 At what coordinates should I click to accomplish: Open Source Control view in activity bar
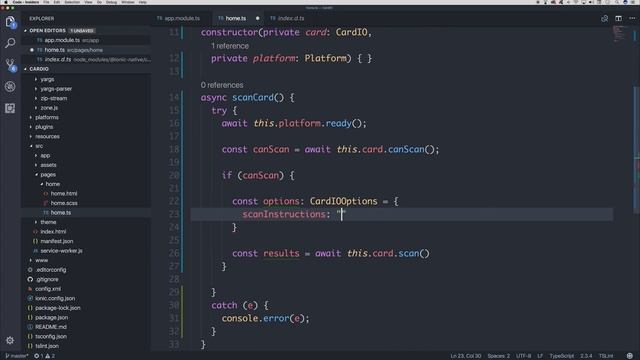10,64
